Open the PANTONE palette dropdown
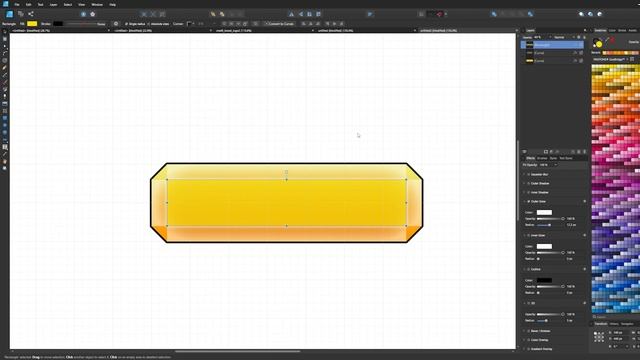Image resolution: width=640 pixels, height=360 pixels. coord(611,59)
